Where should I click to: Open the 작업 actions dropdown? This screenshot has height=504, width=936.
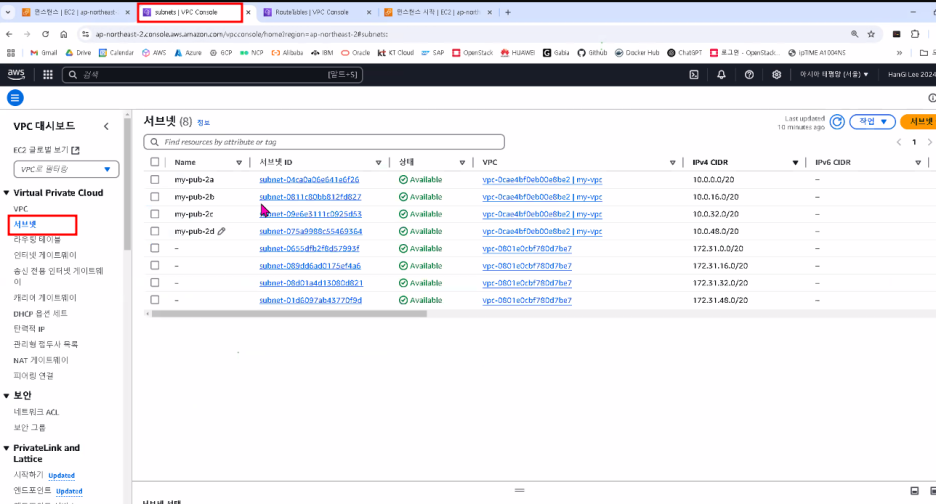coord(872,122)
